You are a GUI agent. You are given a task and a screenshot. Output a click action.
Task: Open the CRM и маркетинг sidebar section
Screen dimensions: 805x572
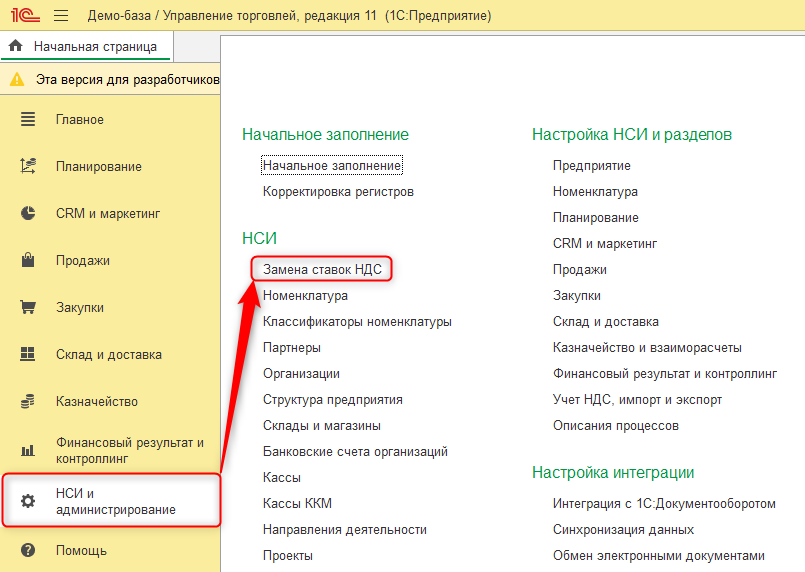(x=108, y=214)
